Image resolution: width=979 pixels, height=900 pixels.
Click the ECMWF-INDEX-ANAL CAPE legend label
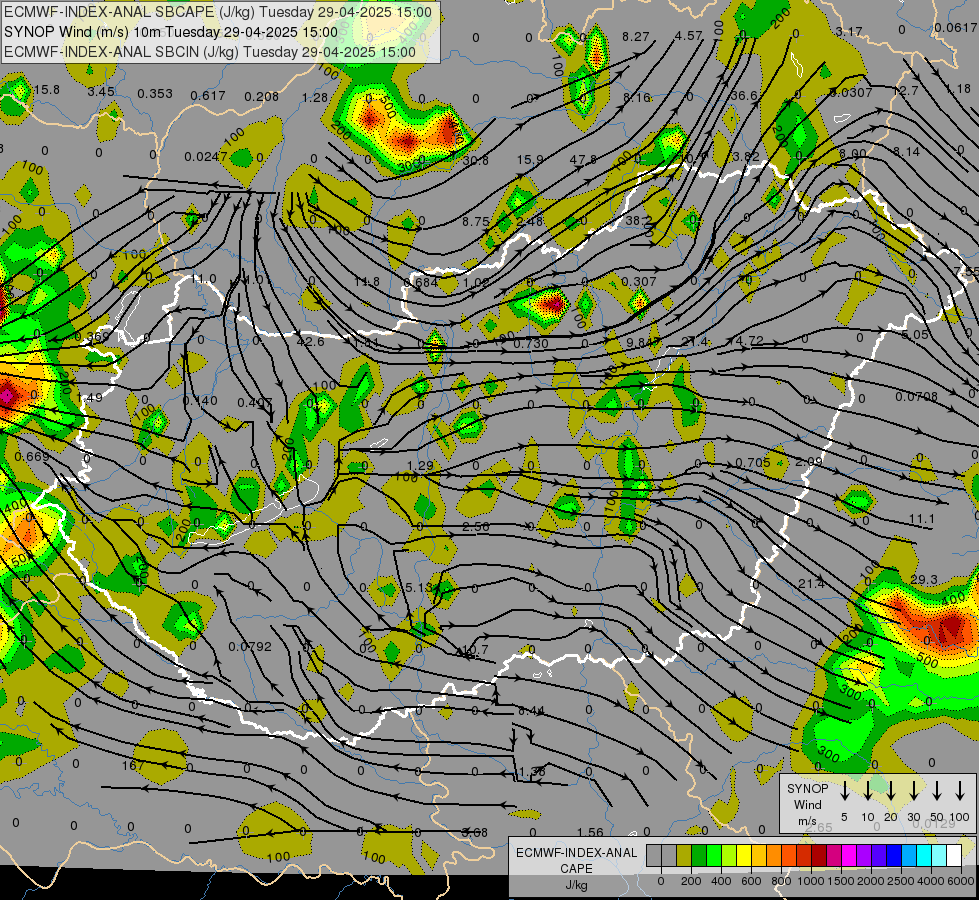click(x=576, y=860)
